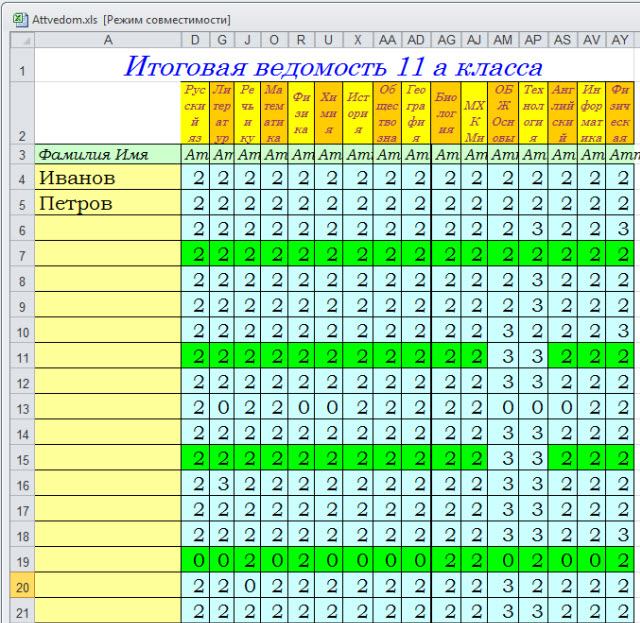Select row 1 header
The width and height of the screenshot is (640, 623).
coord(22,67)
